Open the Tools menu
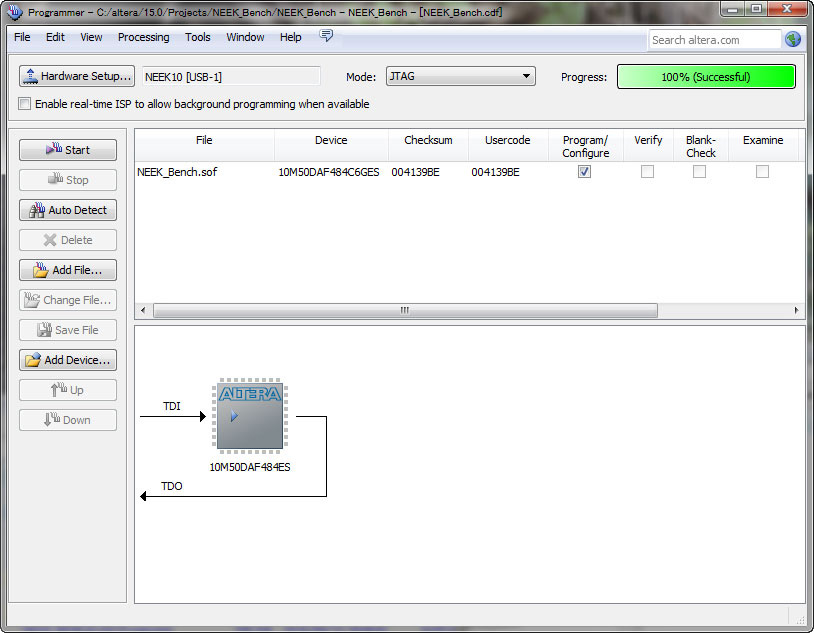 tap(197, 37)
